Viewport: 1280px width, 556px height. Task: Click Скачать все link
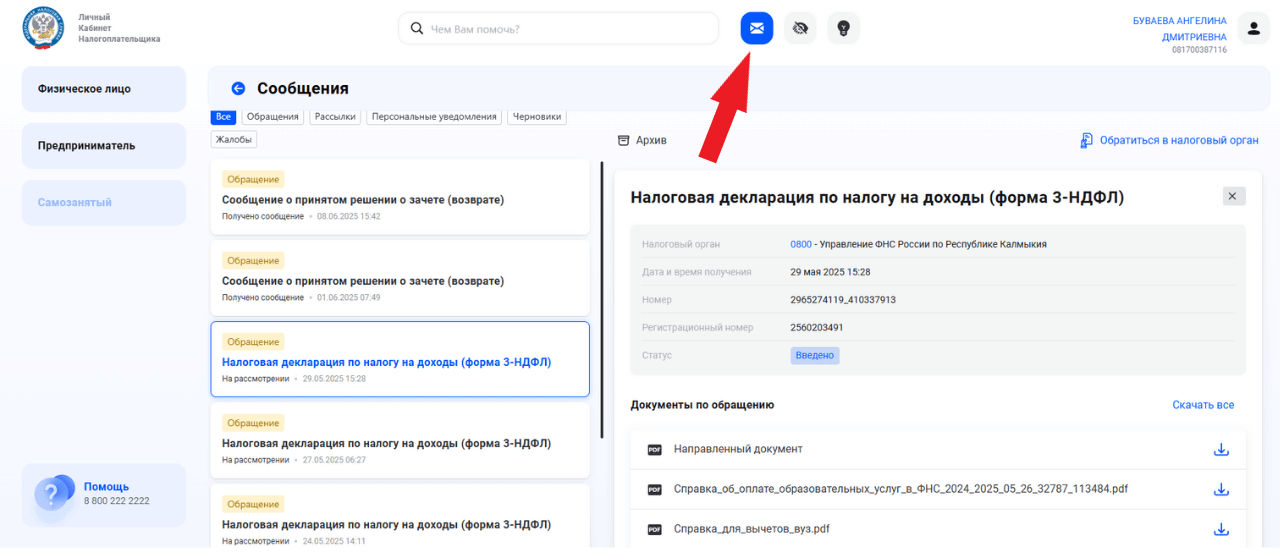point(1203,405)
